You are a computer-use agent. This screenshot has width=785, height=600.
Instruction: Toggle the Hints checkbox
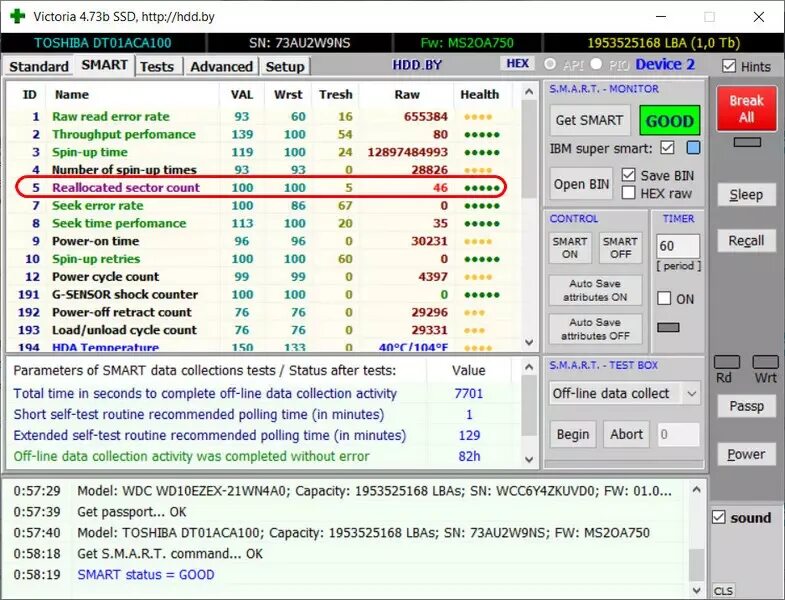(x=729, y=66)
